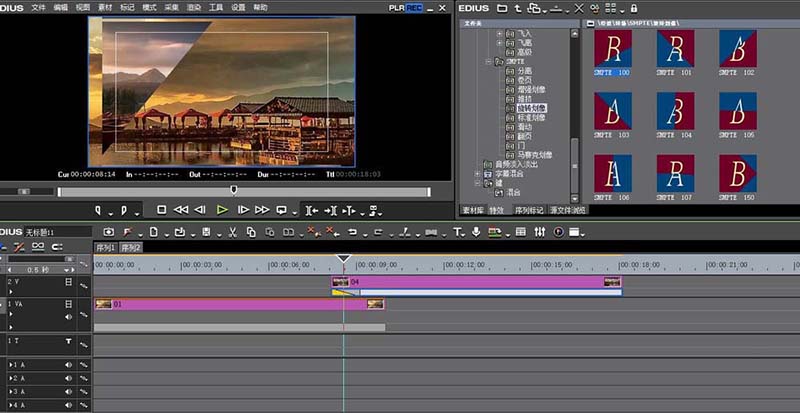This screenshot has width=800, height=413.
Task: Click the delete X icon in effects toolbar
Action: tap(578, 7)
